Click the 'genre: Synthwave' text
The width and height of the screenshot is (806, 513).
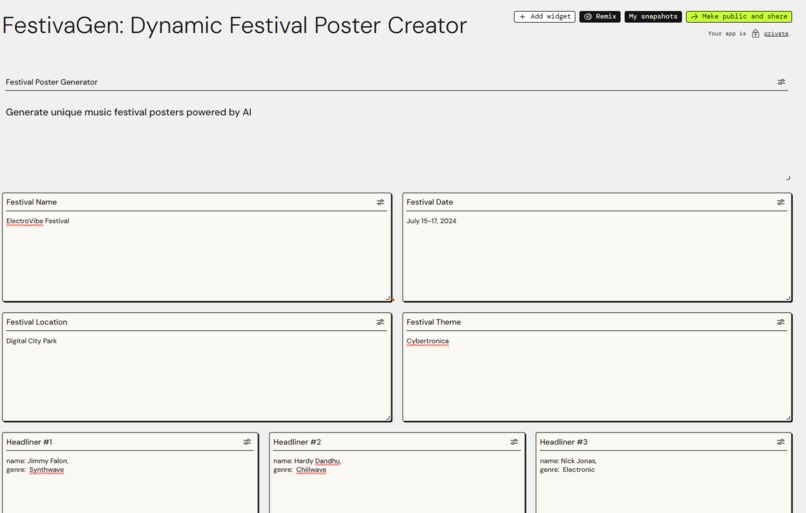point(35,470)
